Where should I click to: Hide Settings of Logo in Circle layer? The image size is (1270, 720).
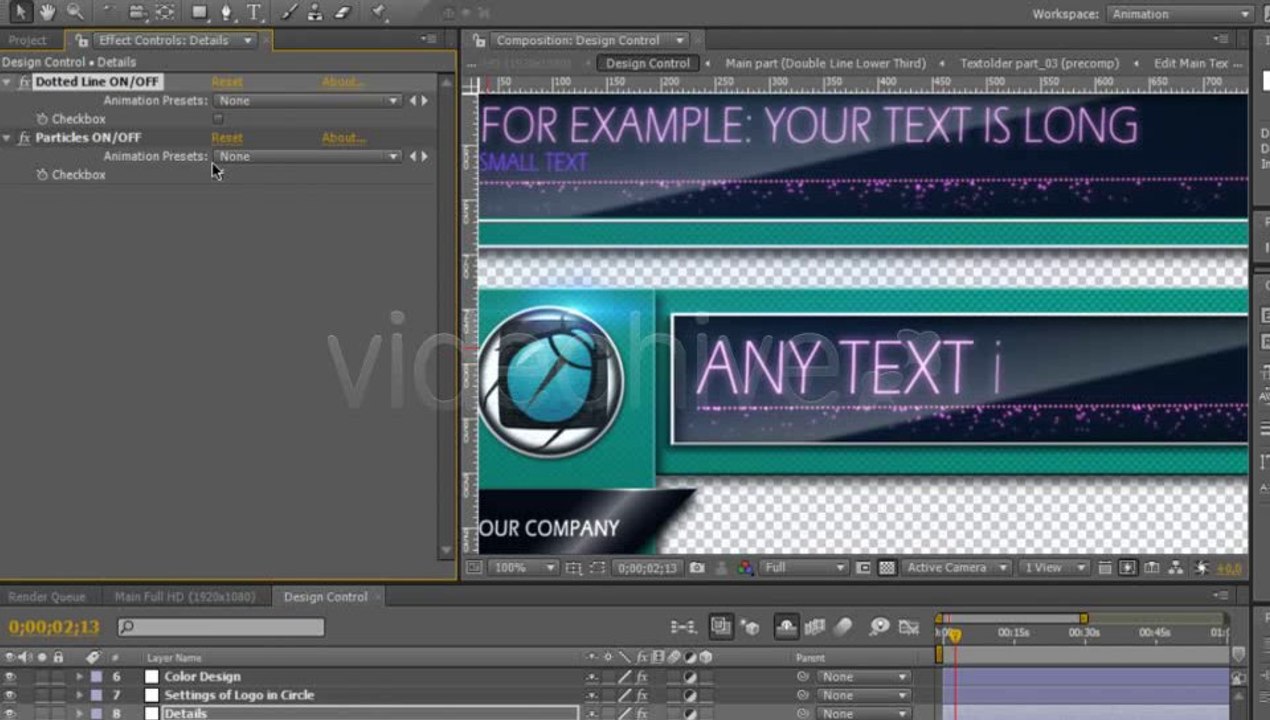[10, 695]
